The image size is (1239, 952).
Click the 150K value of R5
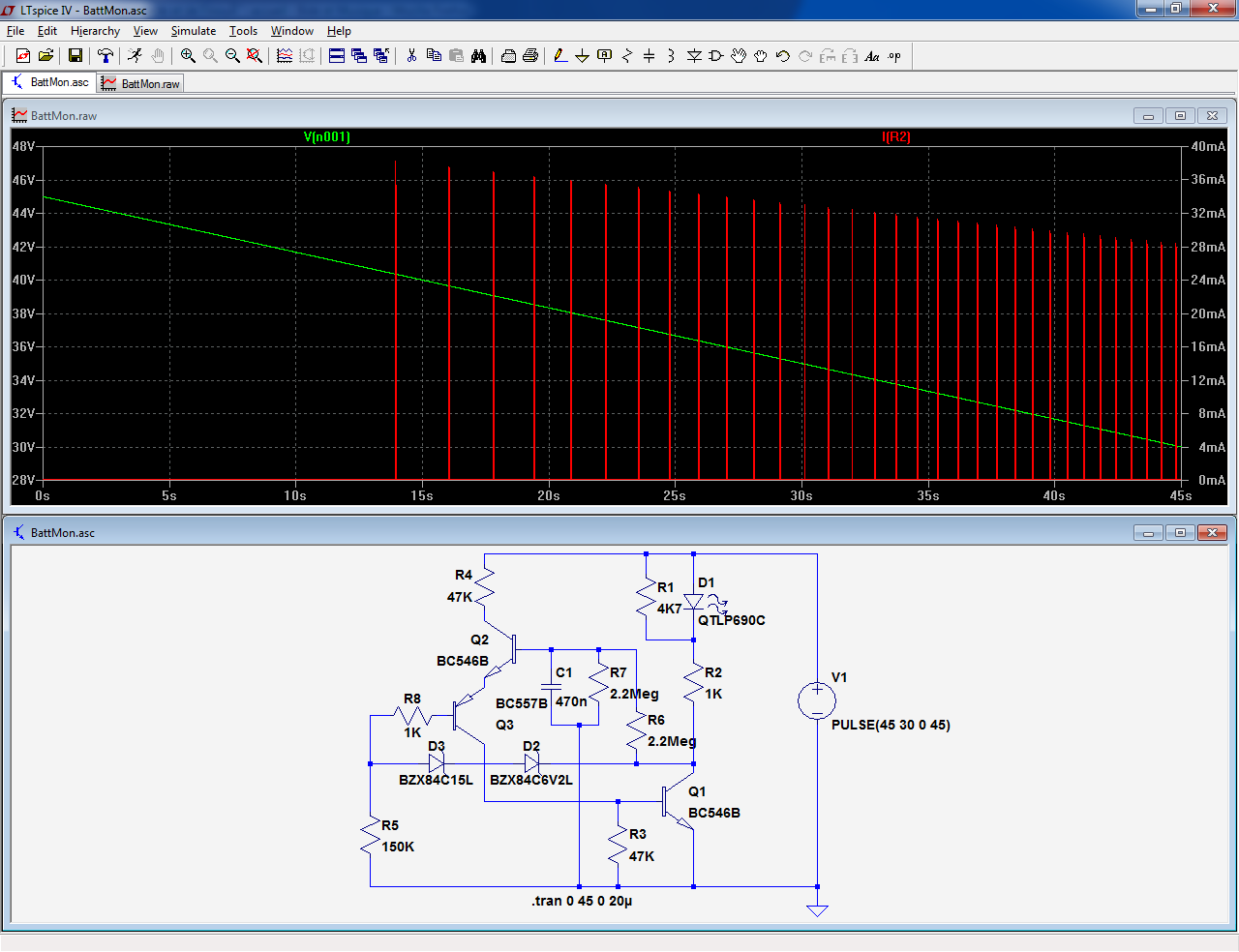[398, 847]
